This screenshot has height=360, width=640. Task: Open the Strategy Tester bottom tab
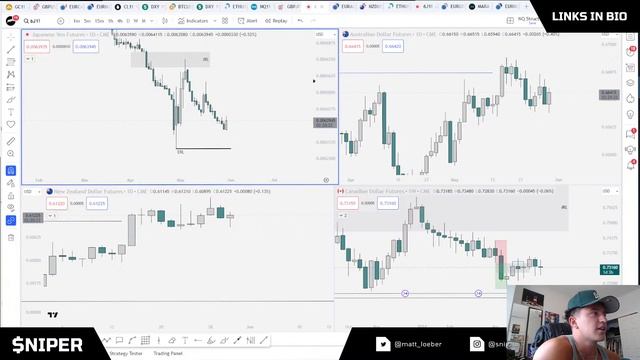[x=126, y=353]
